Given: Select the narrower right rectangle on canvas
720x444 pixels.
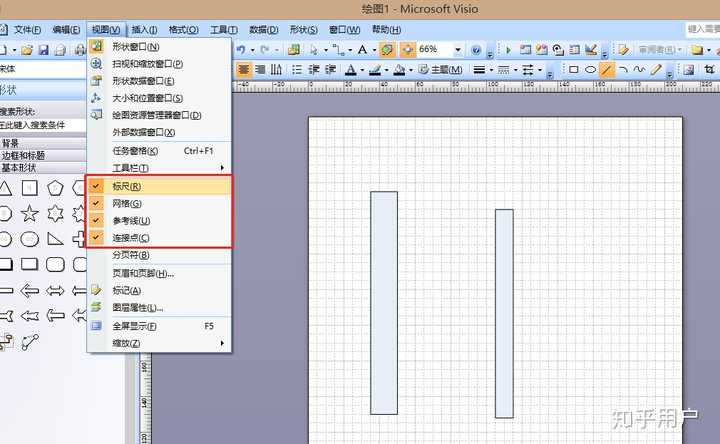Looking at the screenshot, I should pos(504,314).
